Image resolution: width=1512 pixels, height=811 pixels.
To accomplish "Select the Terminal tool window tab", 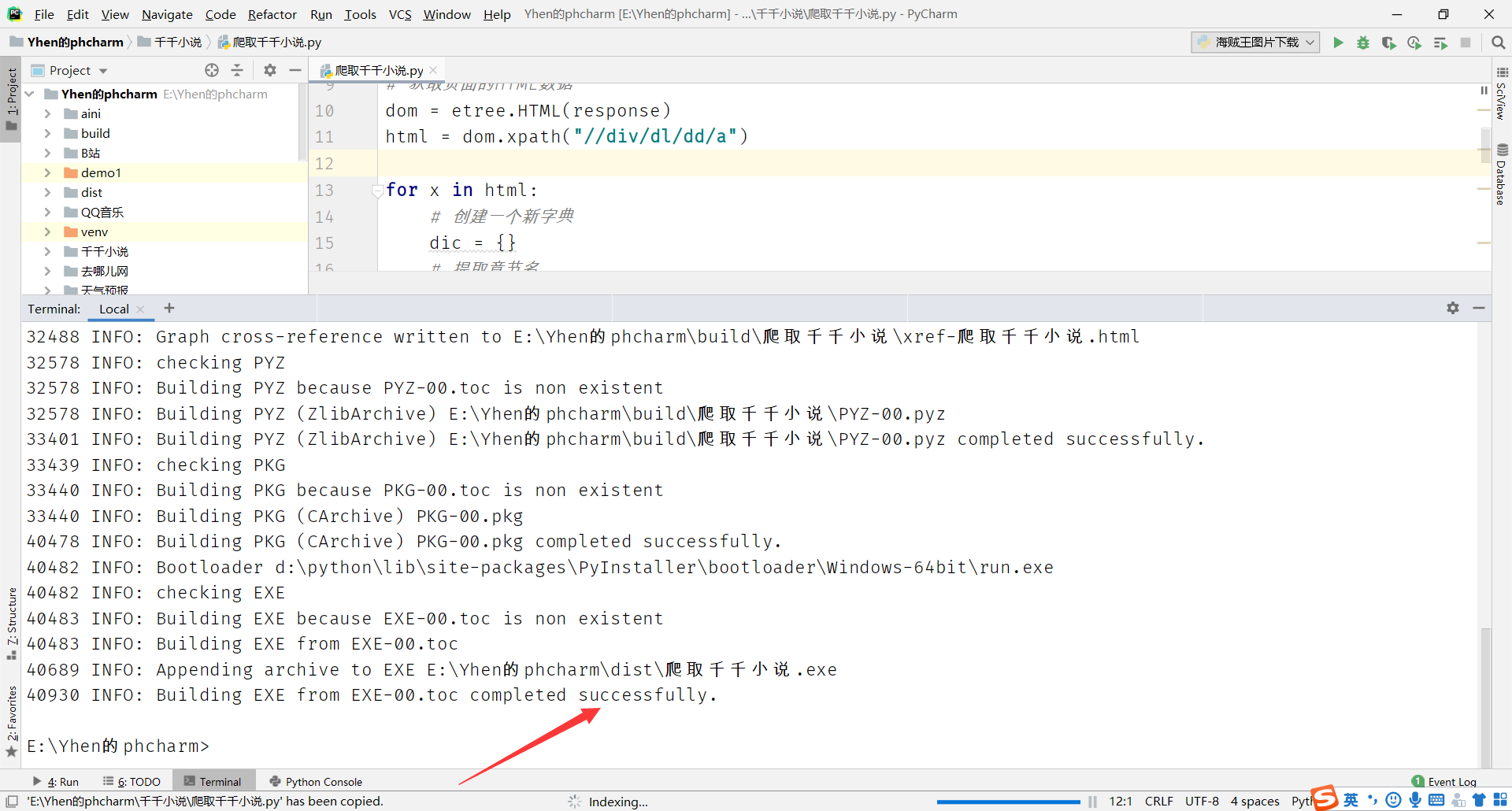I will 213,782.
